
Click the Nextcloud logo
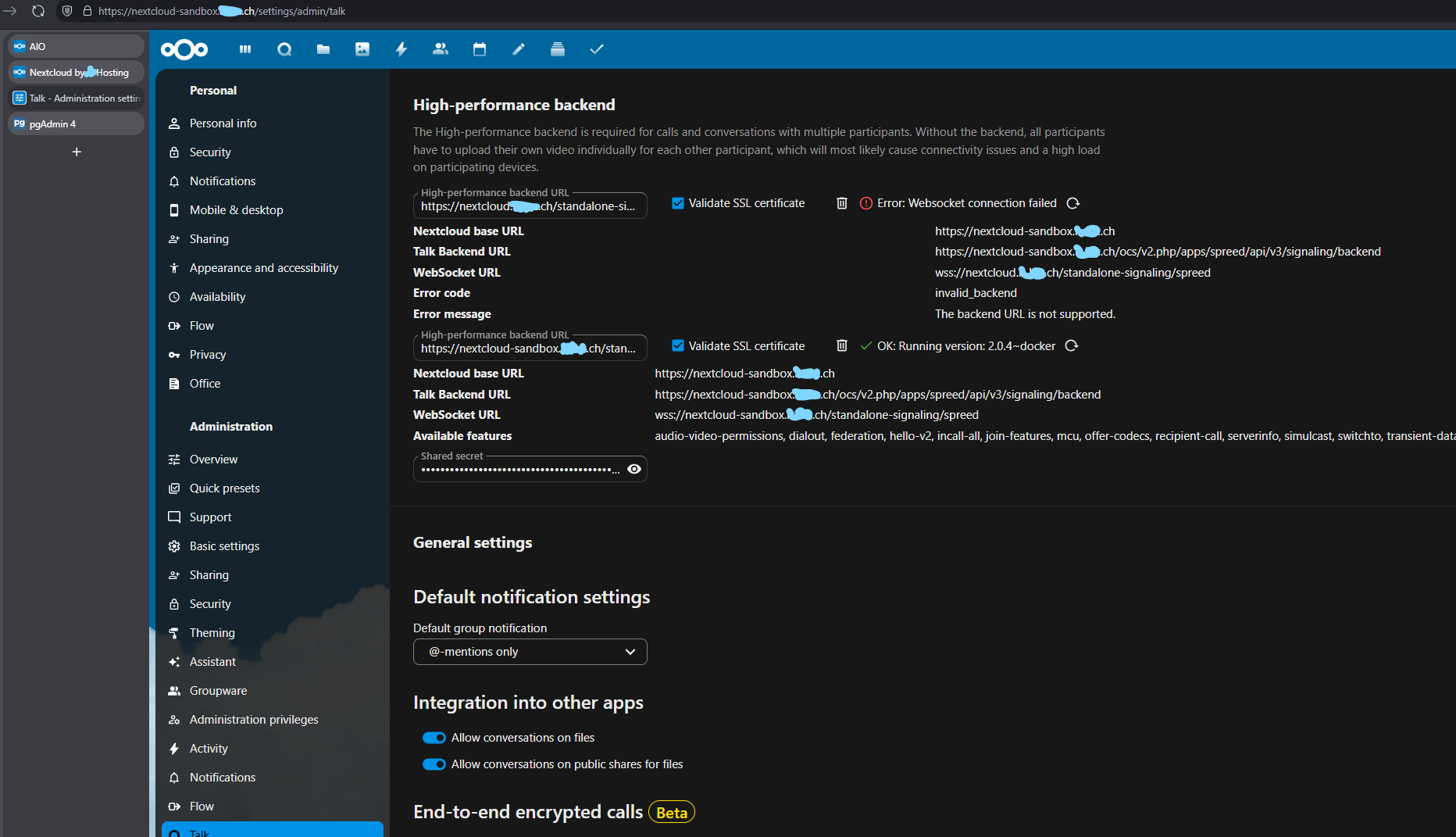point(184,50)
